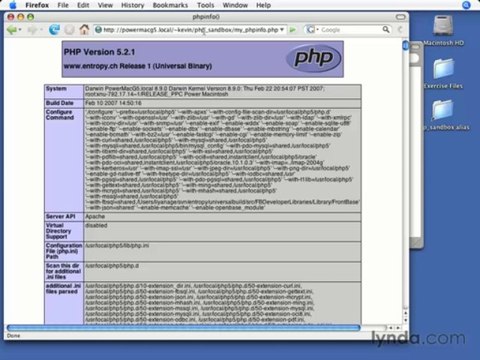Open the File menu
480x360 pixels.
point(63,5)
